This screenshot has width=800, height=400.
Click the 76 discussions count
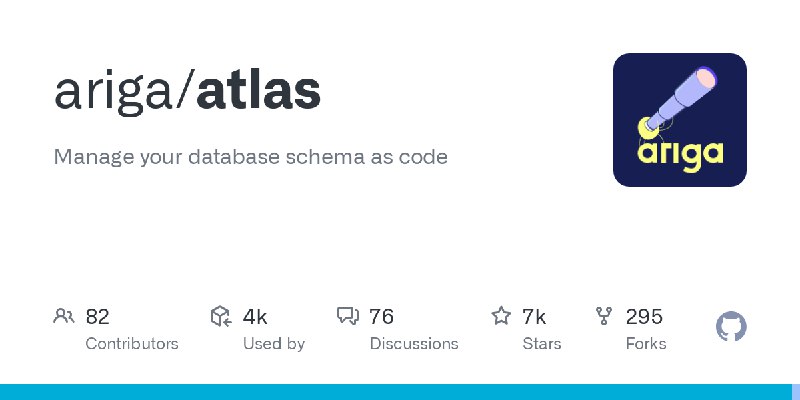point(382,317)
